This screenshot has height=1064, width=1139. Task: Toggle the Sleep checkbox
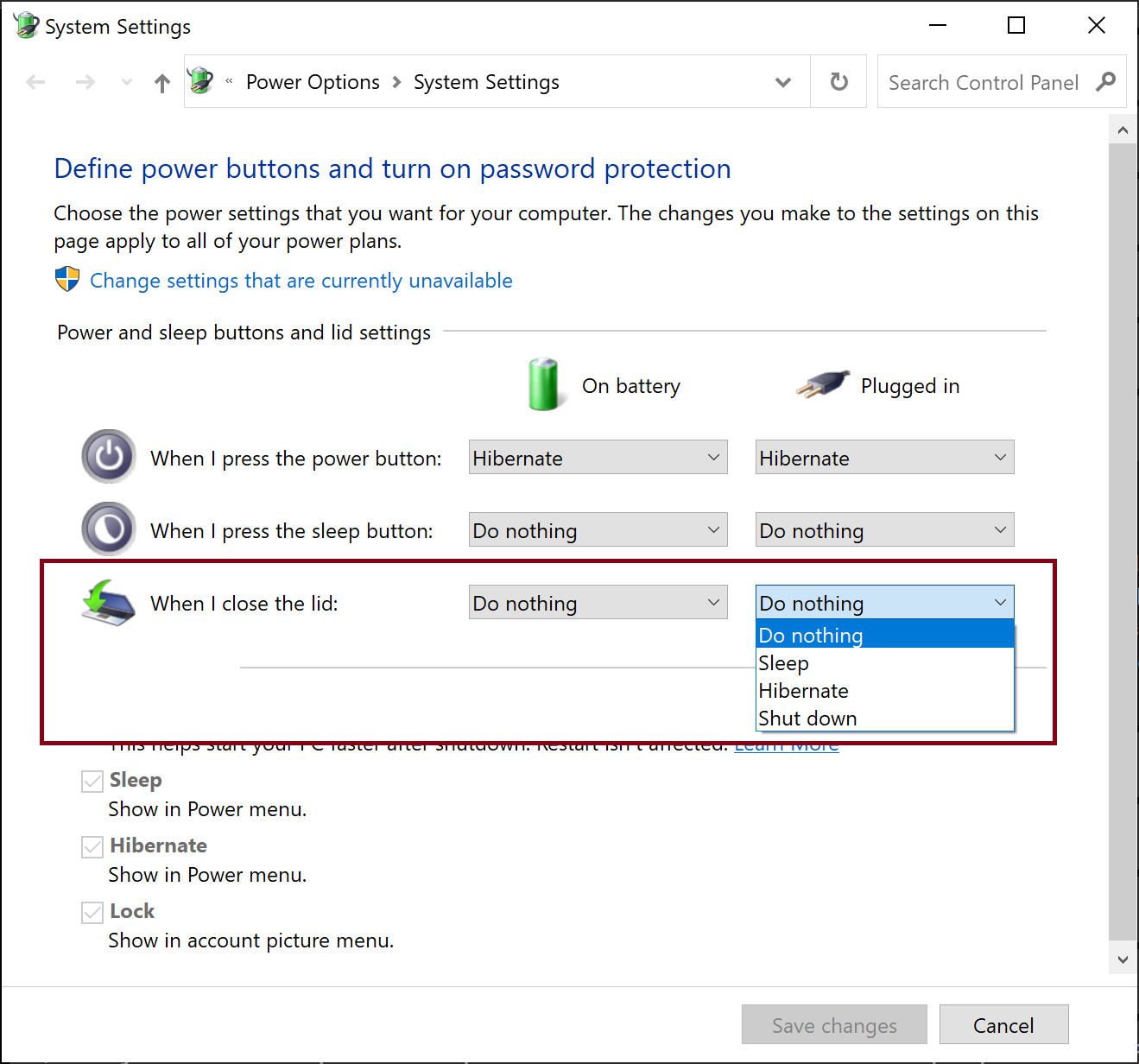(92, 782)
